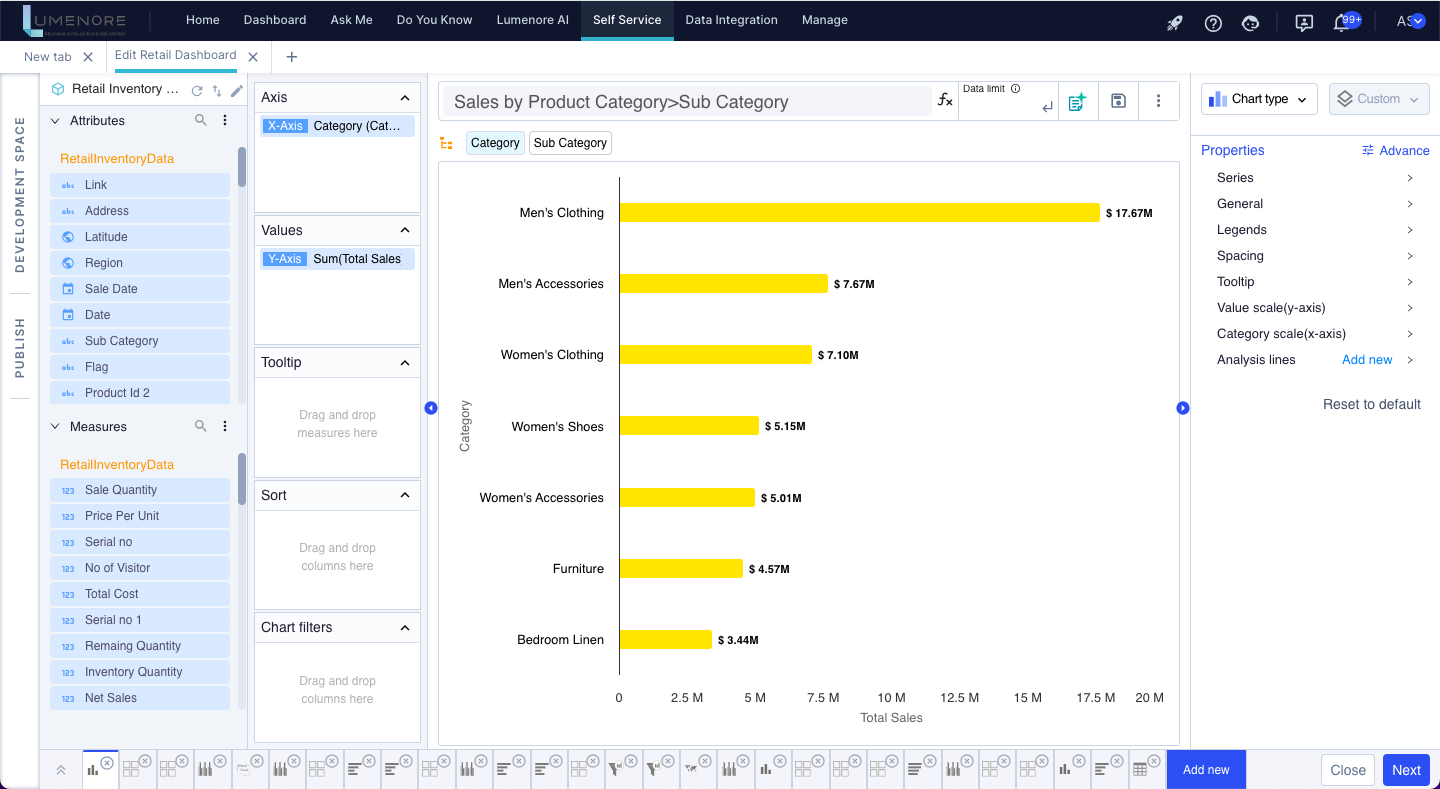
Task: Click the rocket icon in top bar
Action: click(x=1175, y=22)
